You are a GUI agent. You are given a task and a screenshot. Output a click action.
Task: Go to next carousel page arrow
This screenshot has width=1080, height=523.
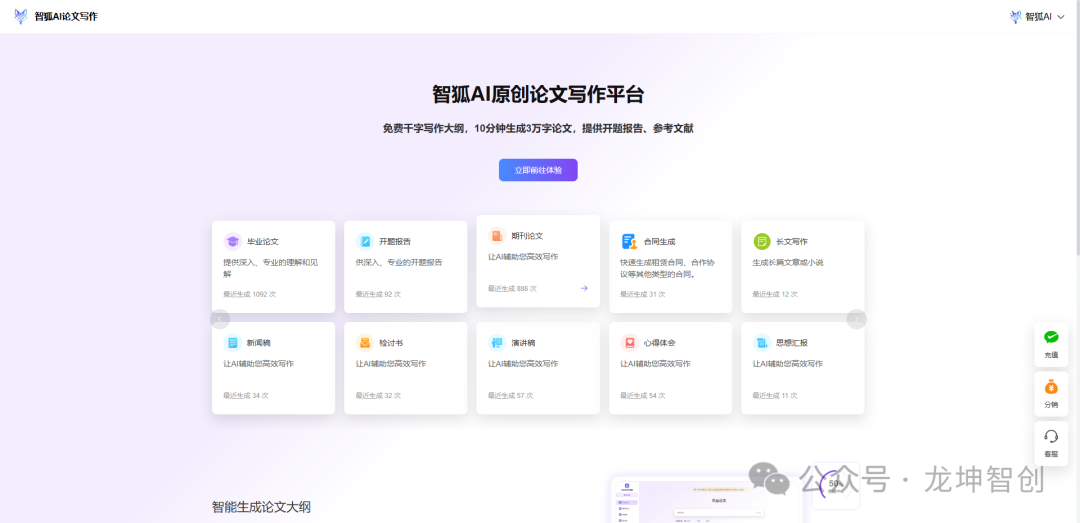[x=857, y=319]
